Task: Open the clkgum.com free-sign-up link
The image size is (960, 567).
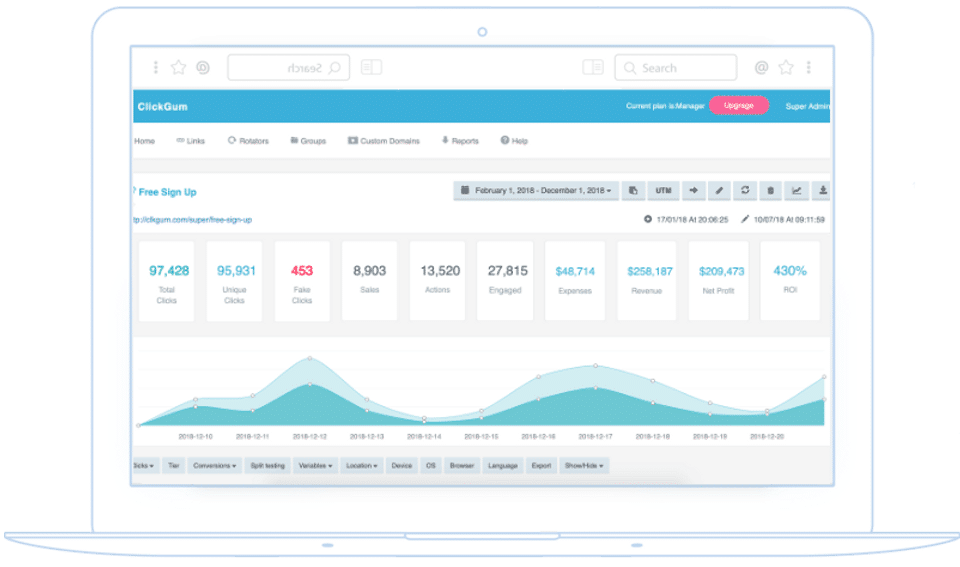Action: (x=192, y=220)
